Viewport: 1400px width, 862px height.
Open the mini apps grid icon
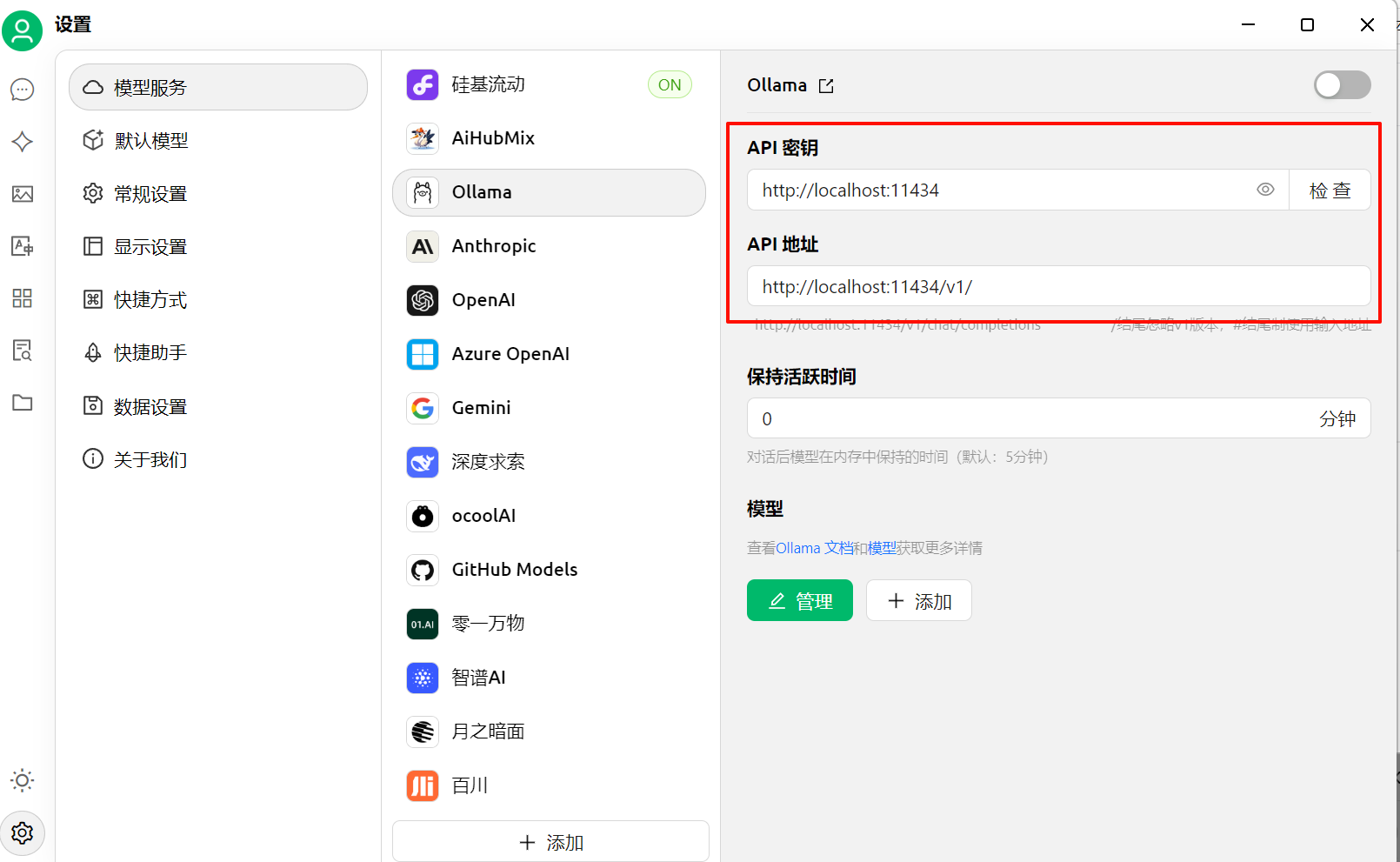click(x=23, y=298)
